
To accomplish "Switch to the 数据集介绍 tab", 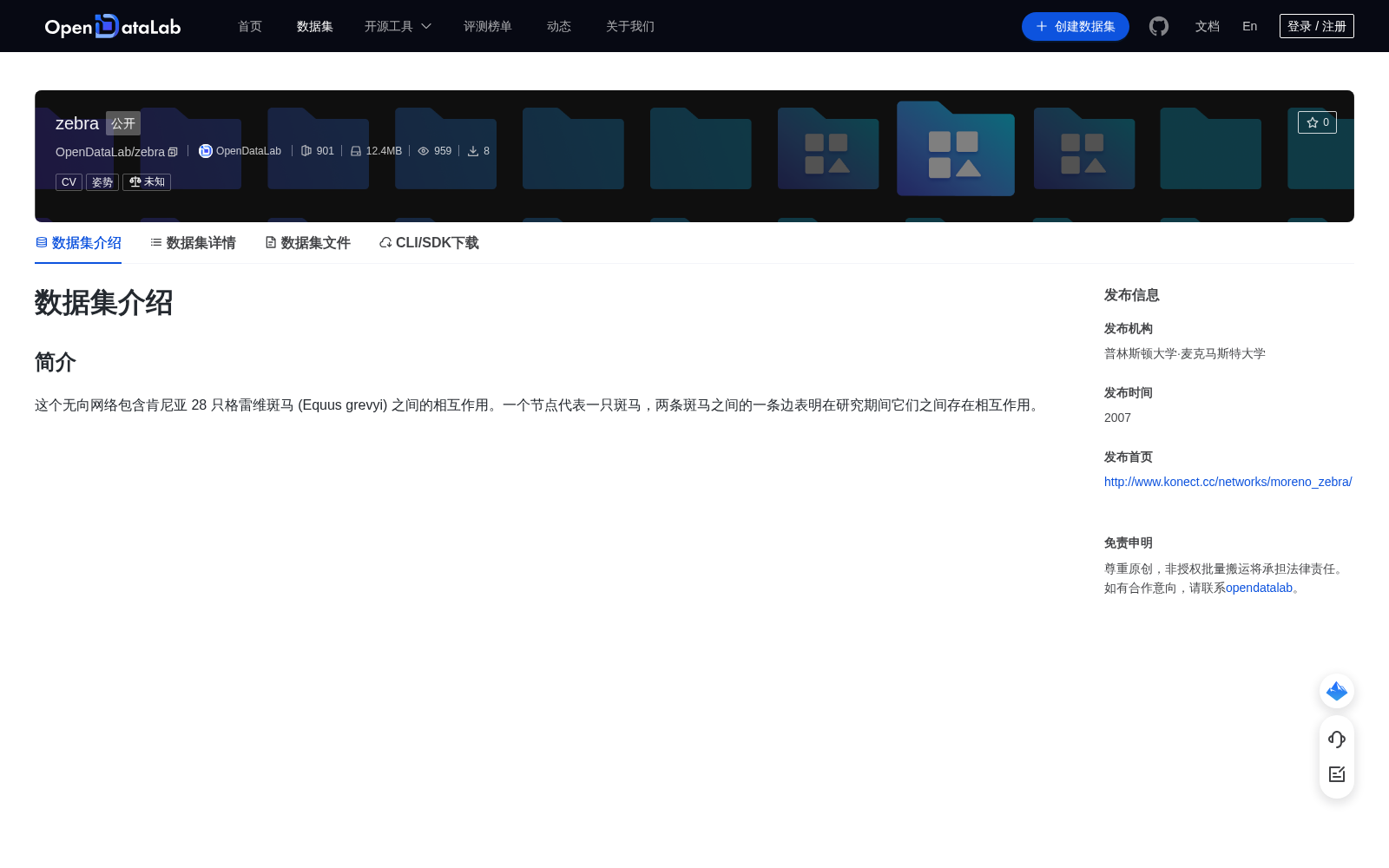I will (78, 243).
